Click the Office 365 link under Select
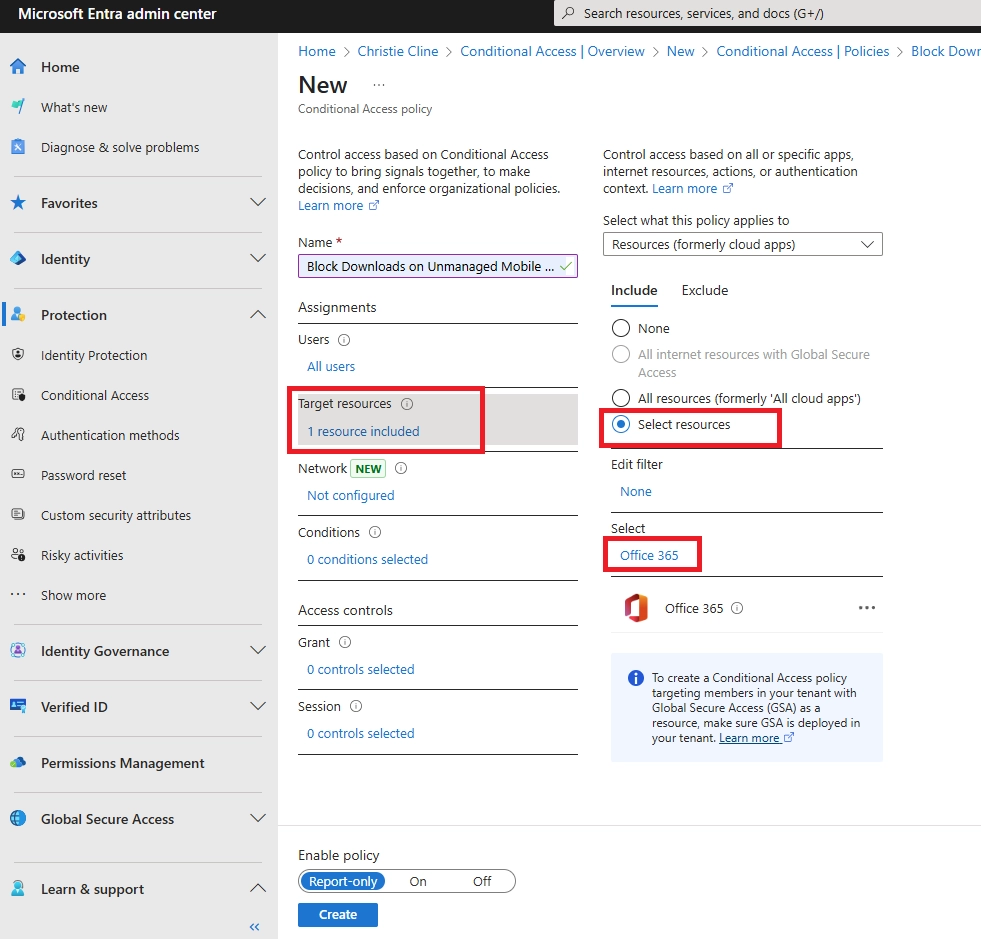Image resolution: width=981 pixels, height=939 pixels. coord(649,555)
